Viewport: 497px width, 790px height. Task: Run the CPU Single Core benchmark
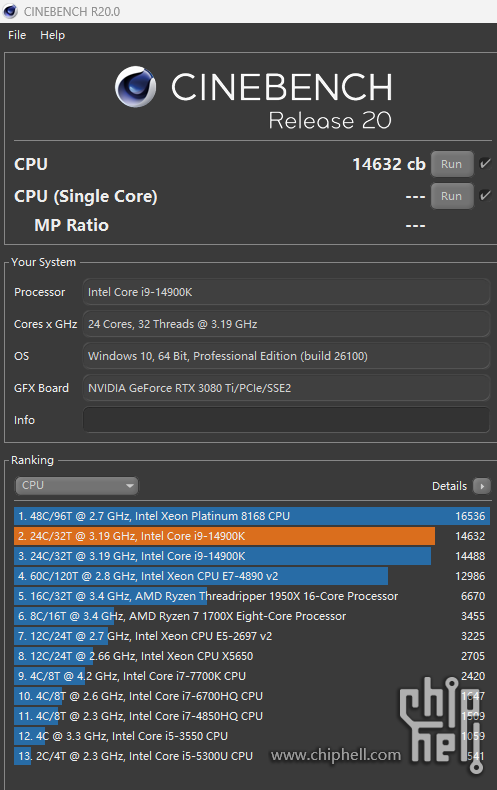(x=452, y=196)
